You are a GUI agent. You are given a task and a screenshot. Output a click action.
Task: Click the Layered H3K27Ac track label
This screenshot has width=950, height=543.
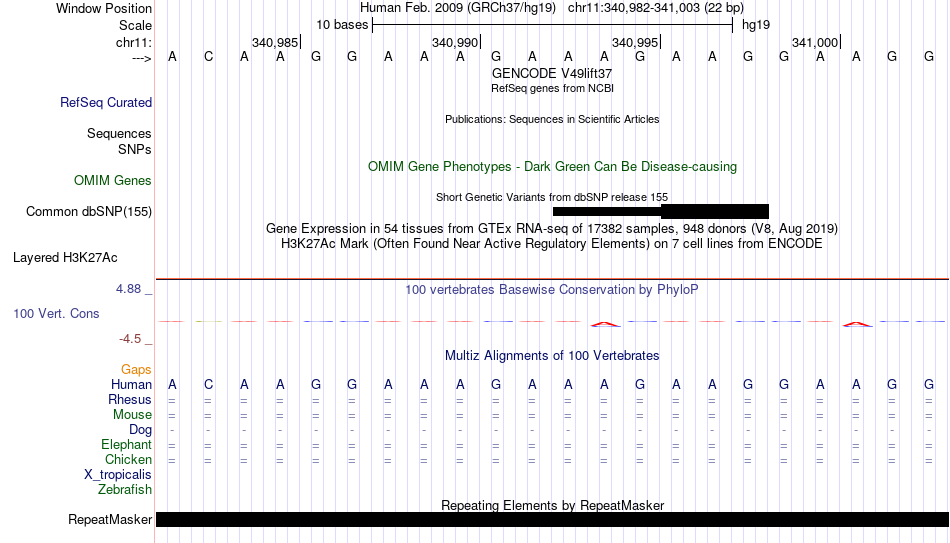[65, 258]
